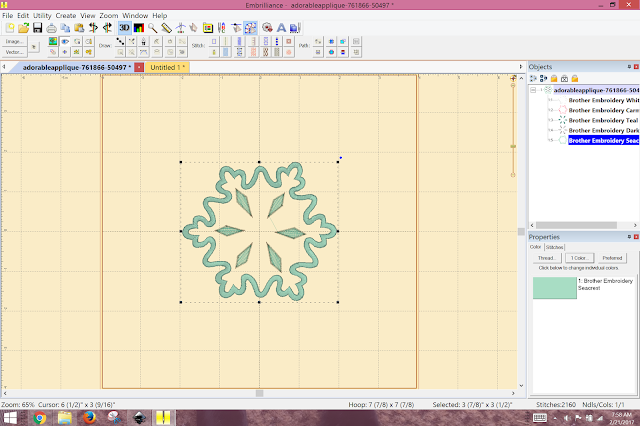Click the Seacrest green color swatch
Screen dimensions: 640x426
(x=555, y=288)
